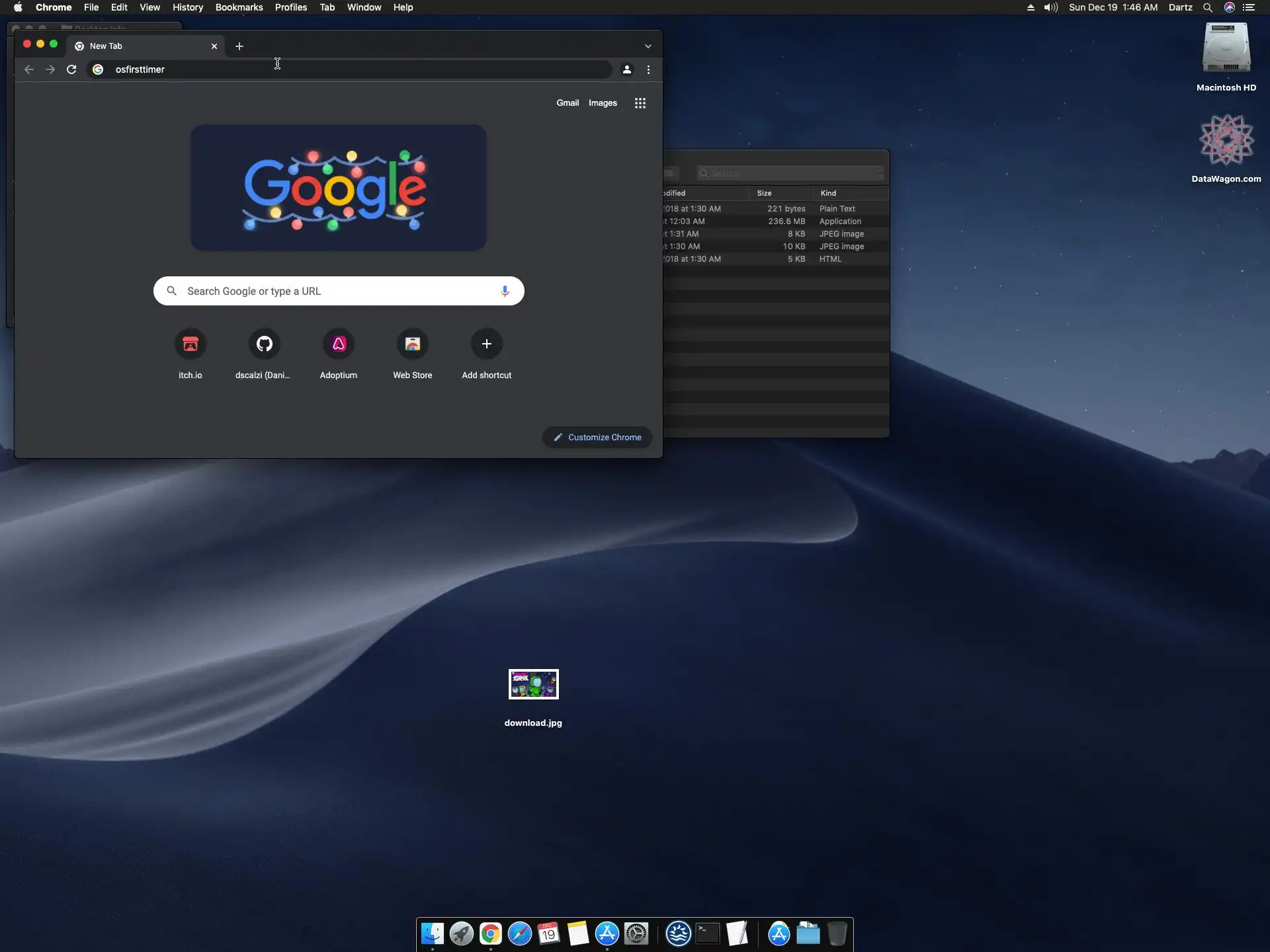Click the Customize Chrome button

(597, 437)
